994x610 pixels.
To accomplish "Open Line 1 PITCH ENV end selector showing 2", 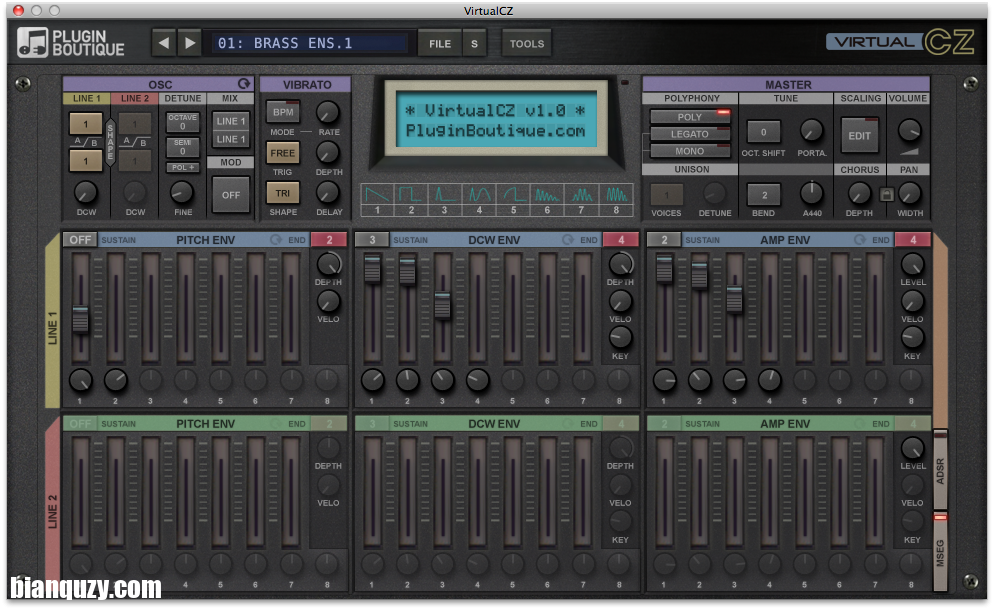I will [x=329, y=240].
